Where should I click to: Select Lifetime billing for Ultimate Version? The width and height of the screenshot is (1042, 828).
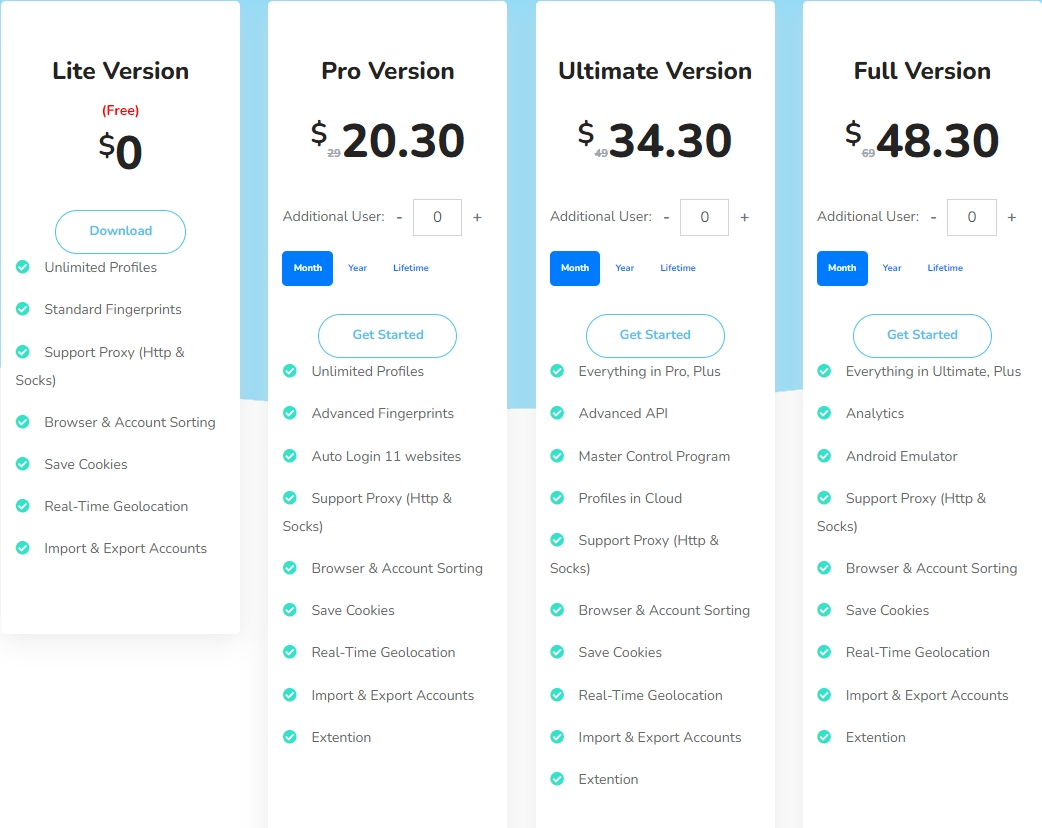(x=678, y=268)
